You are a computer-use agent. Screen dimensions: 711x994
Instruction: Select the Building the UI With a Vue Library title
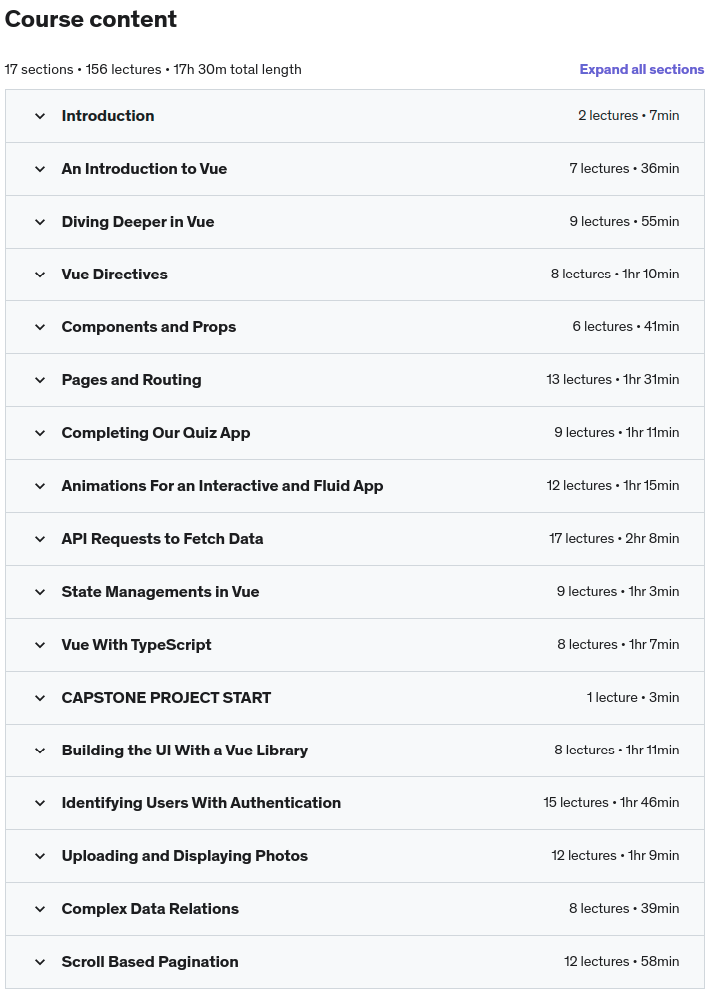pyautogui.click(x=184, y=750)
